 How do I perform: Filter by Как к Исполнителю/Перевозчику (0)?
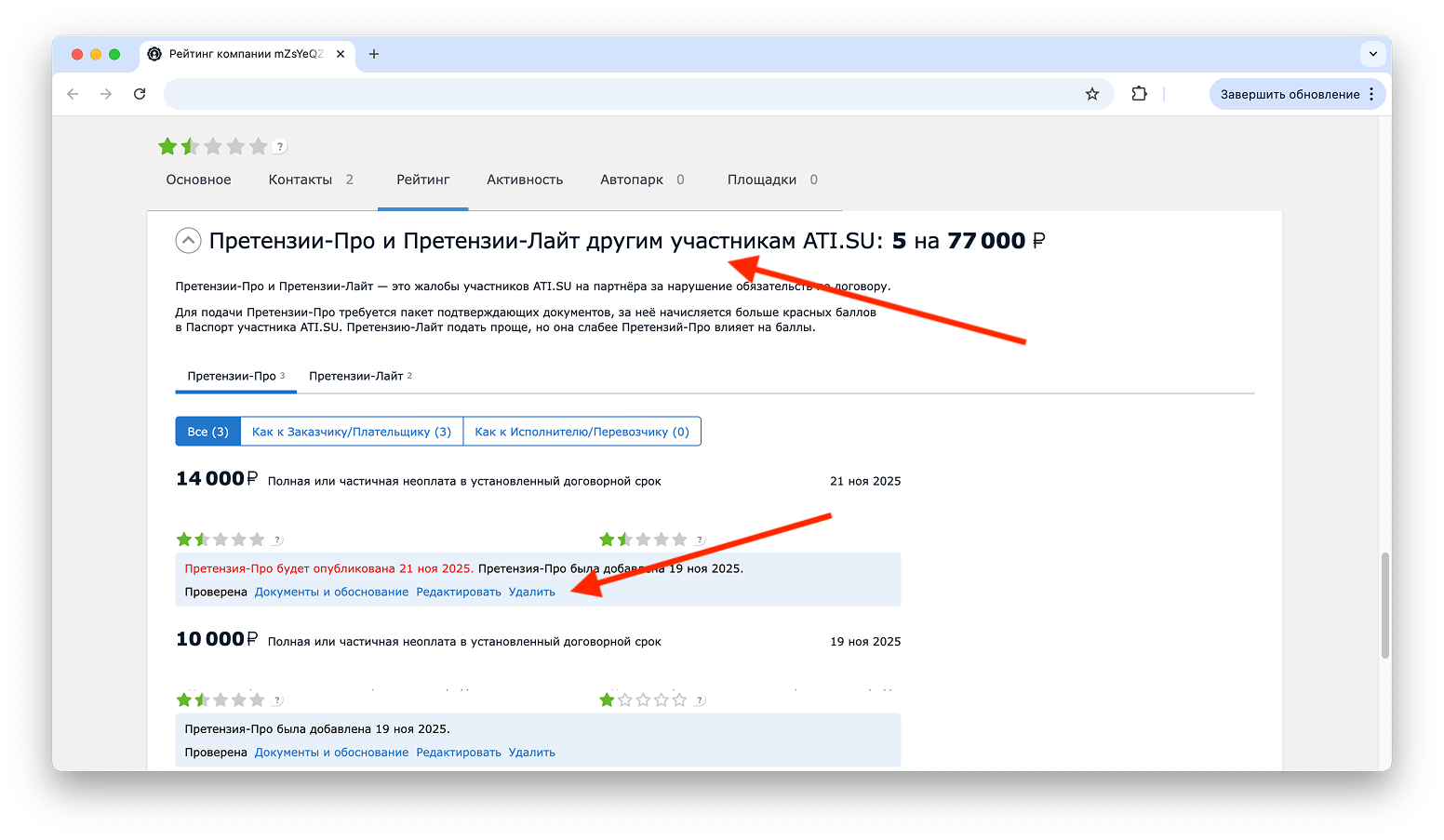coord(582,432)
